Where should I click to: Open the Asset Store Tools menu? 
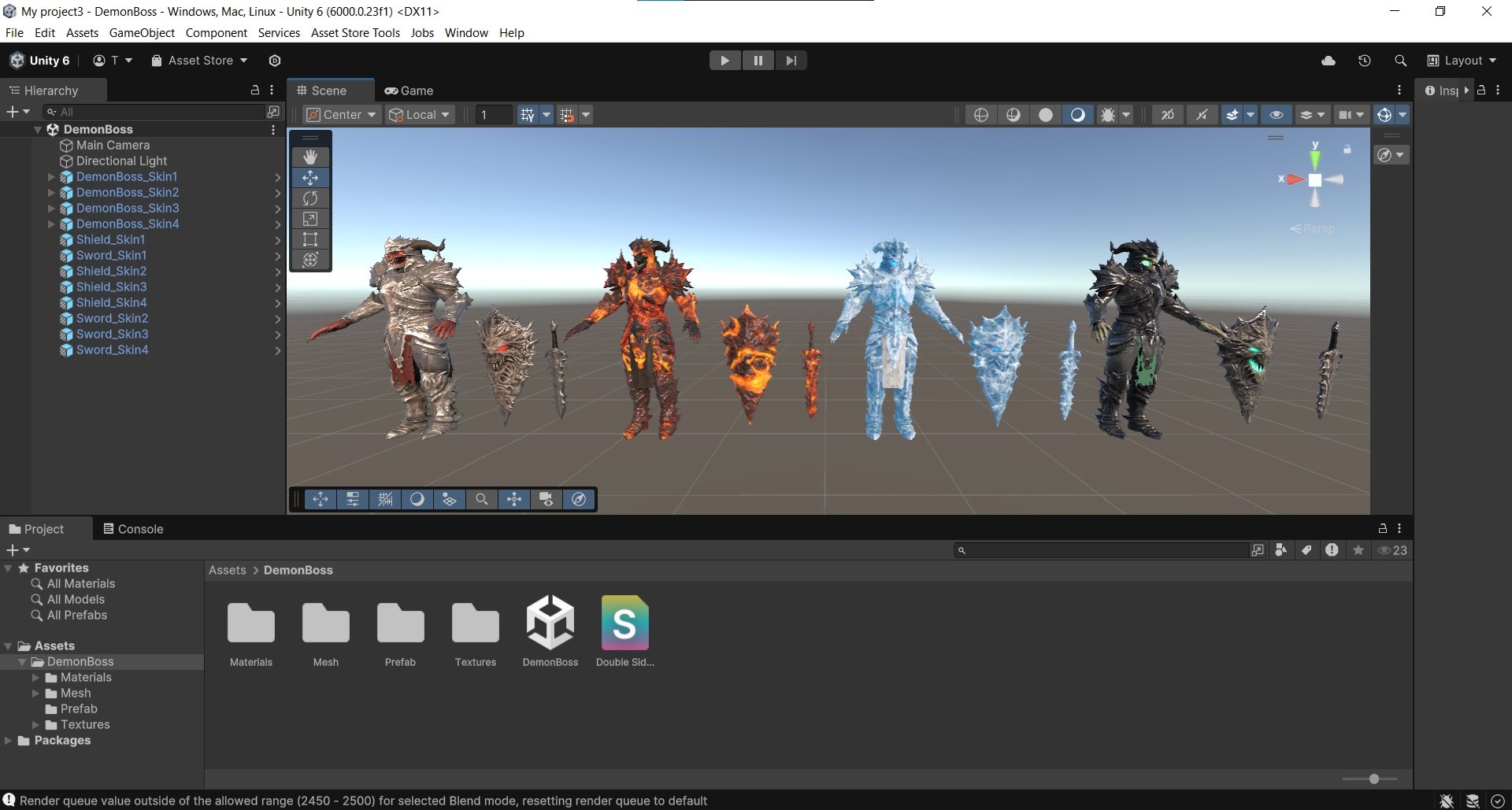pyautogui.click(x=355, y=33)
